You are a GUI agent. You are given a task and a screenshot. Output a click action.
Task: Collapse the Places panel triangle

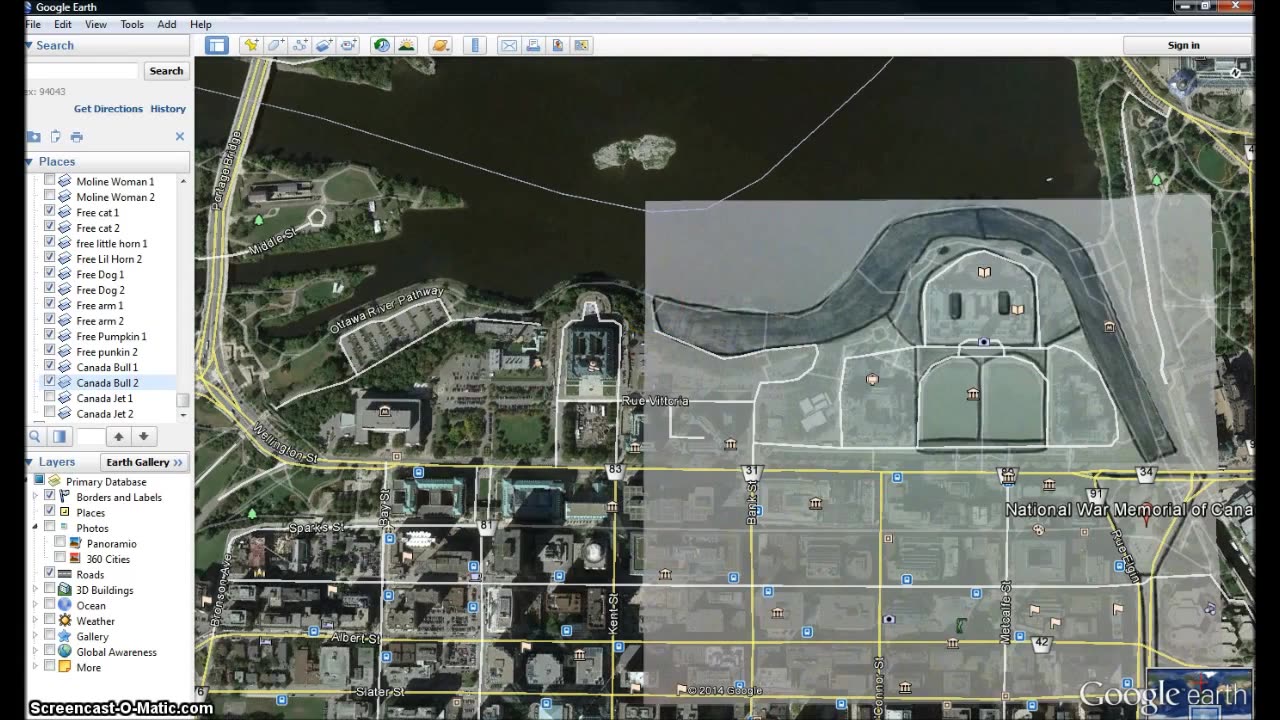click(x=29, y=161)
